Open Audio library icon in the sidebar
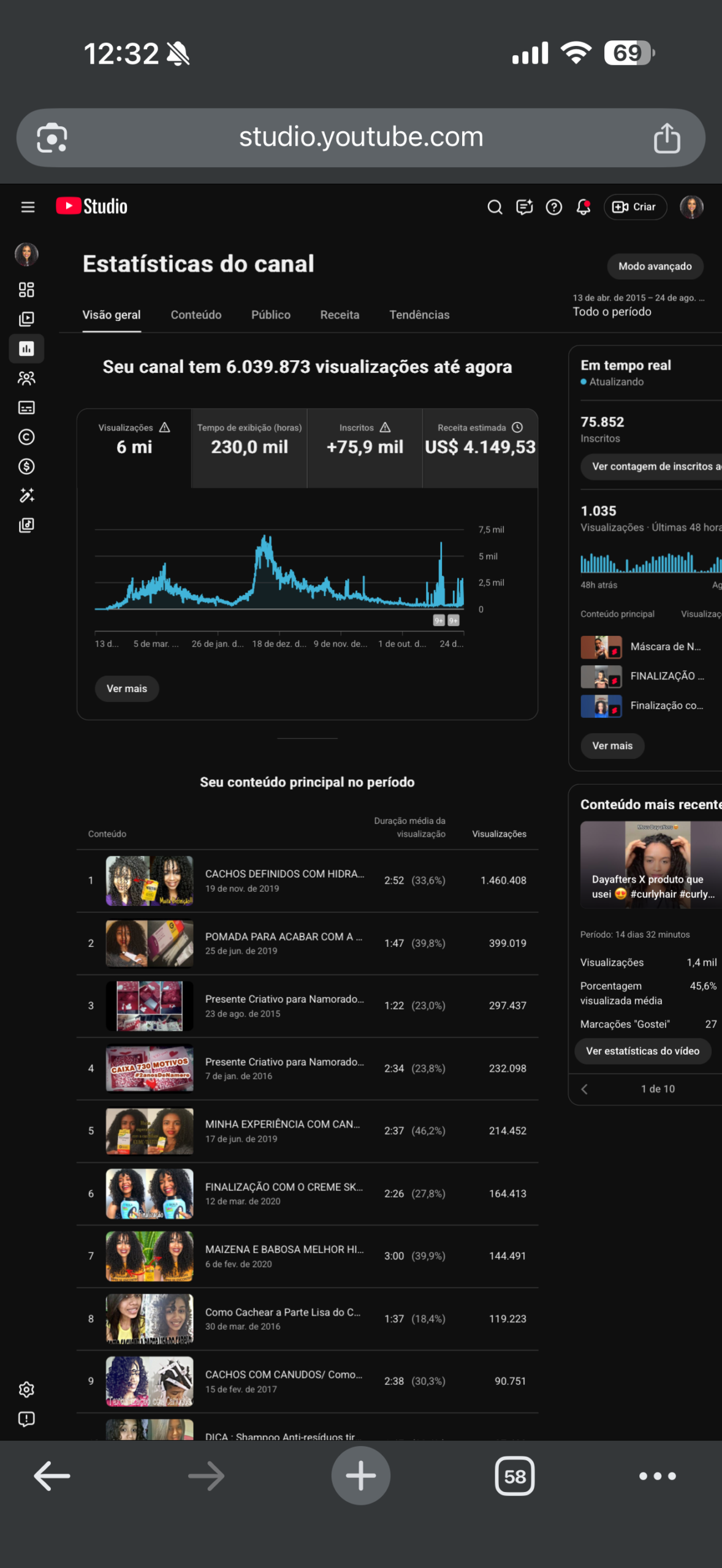722x1568 pixels. tap(26, 525)
